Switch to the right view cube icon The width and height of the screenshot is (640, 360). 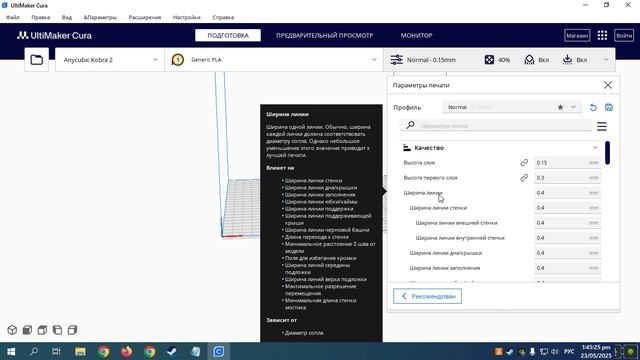[72, 330]
